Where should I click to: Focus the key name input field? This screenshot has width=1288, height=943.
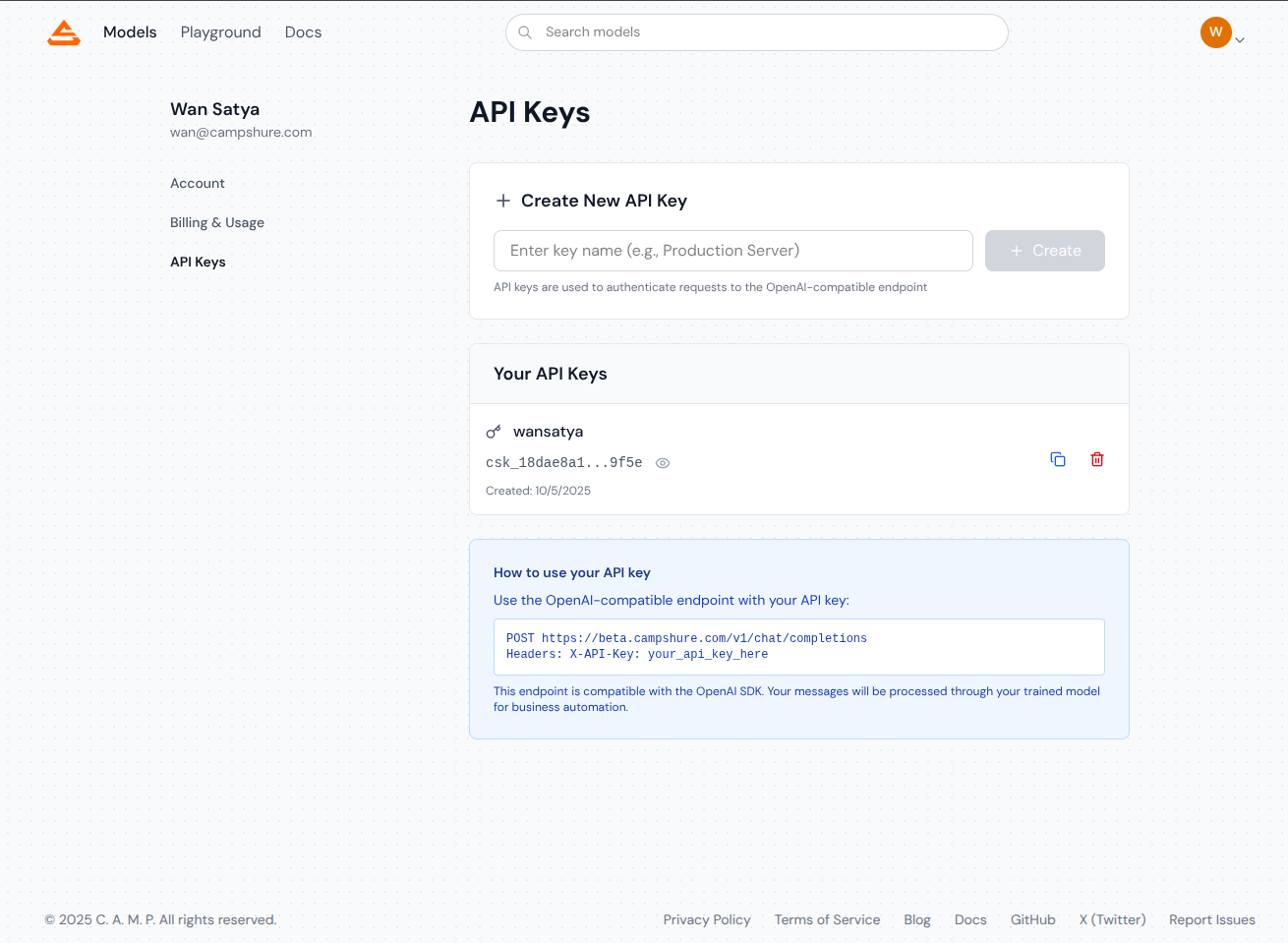tap(732, 251)
